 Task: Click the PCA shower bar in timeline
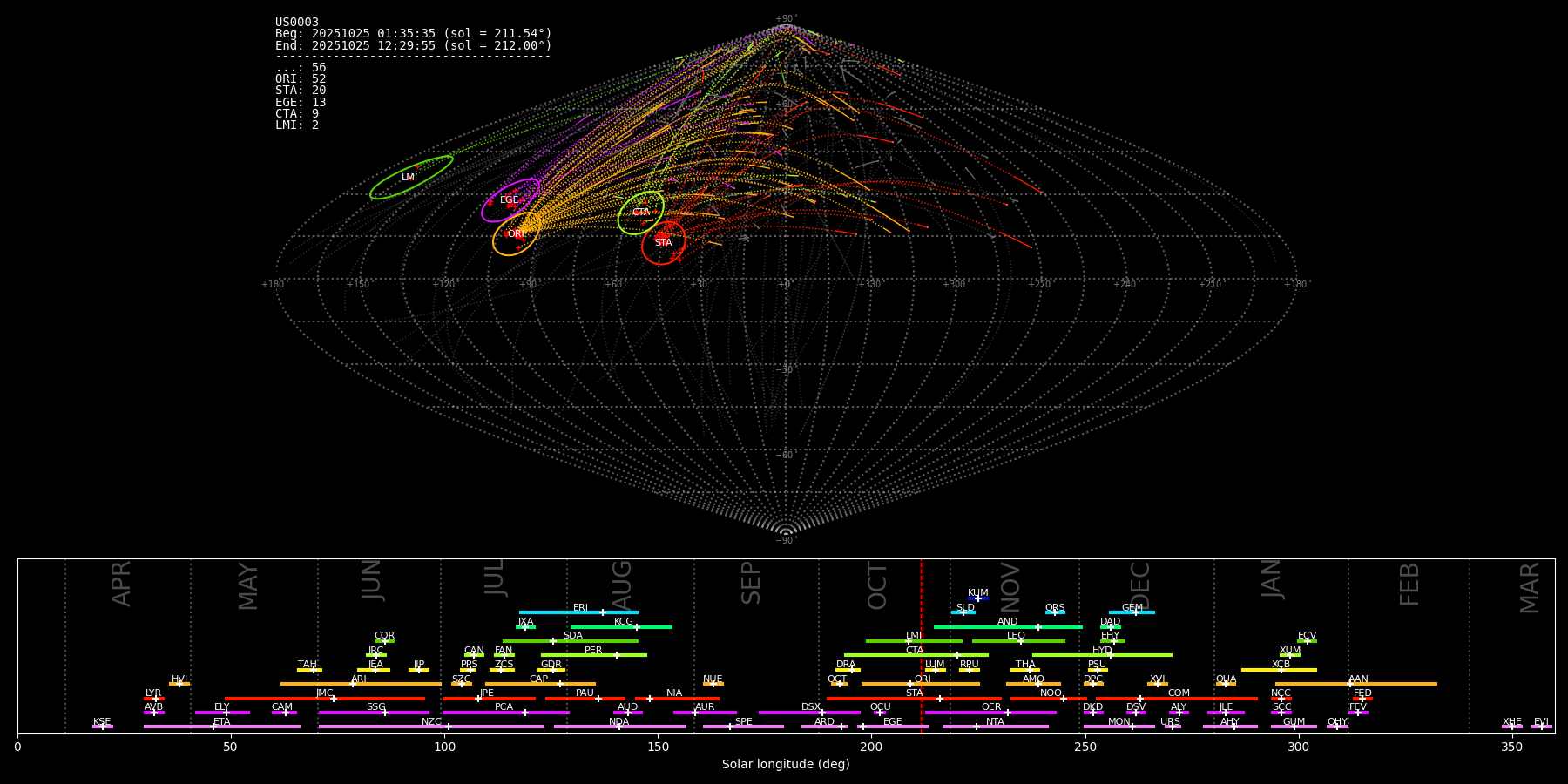click(x=505, y=713)
